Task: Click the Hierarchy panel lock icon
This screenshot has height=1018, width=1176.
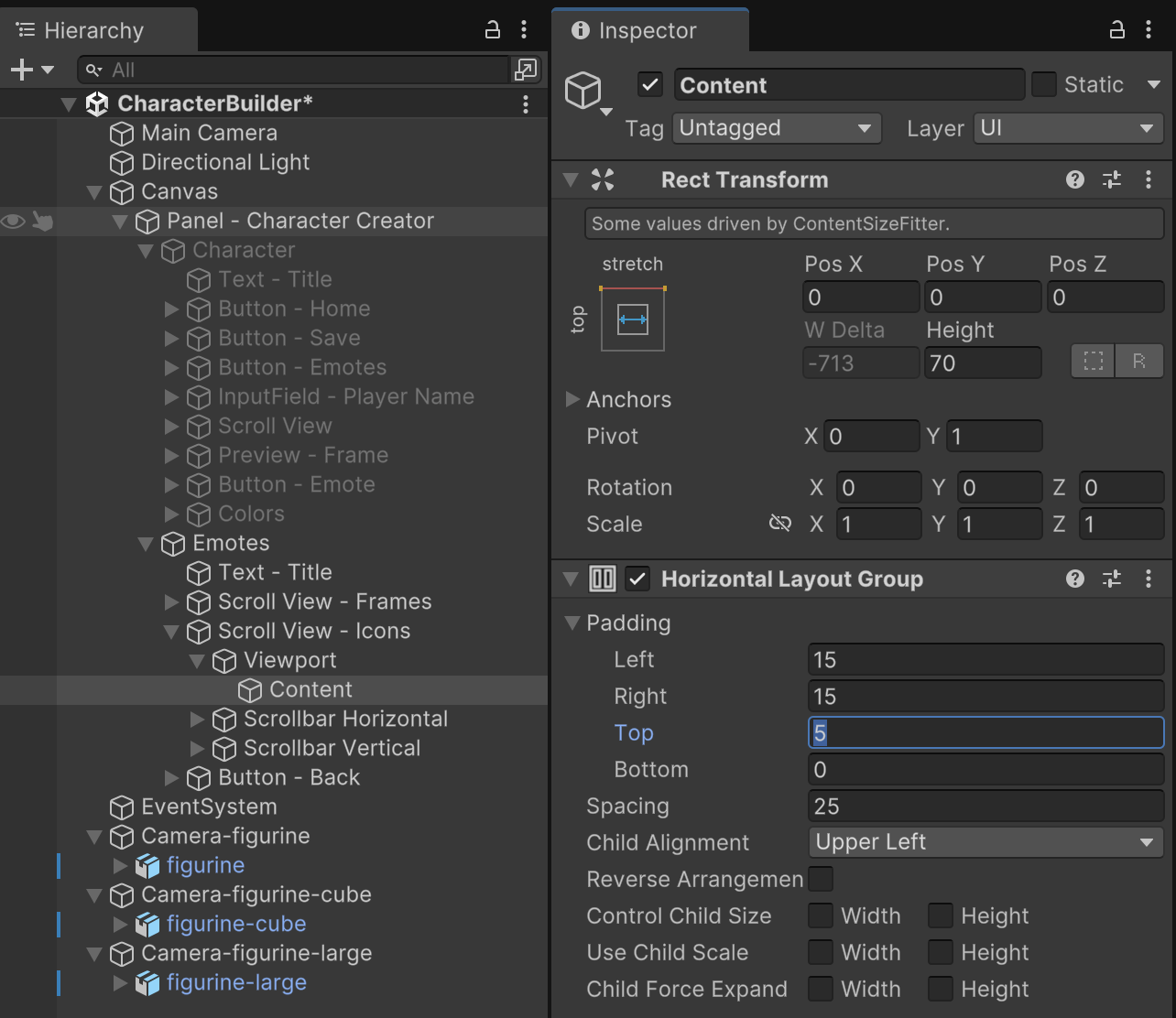Action: click(493, 30)
